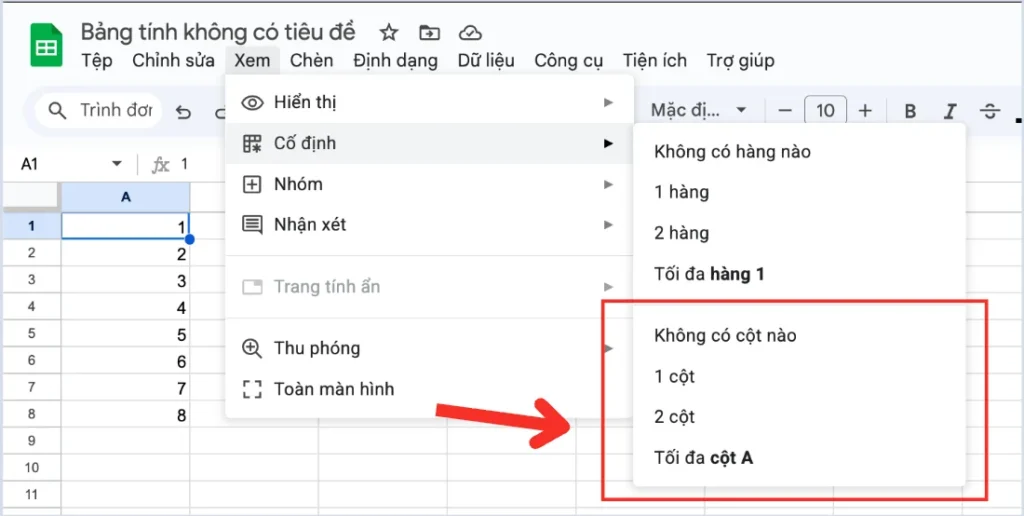The image size is (1024, 516).
Task: Open the Định dạng menu
Action: click(395, 61)
